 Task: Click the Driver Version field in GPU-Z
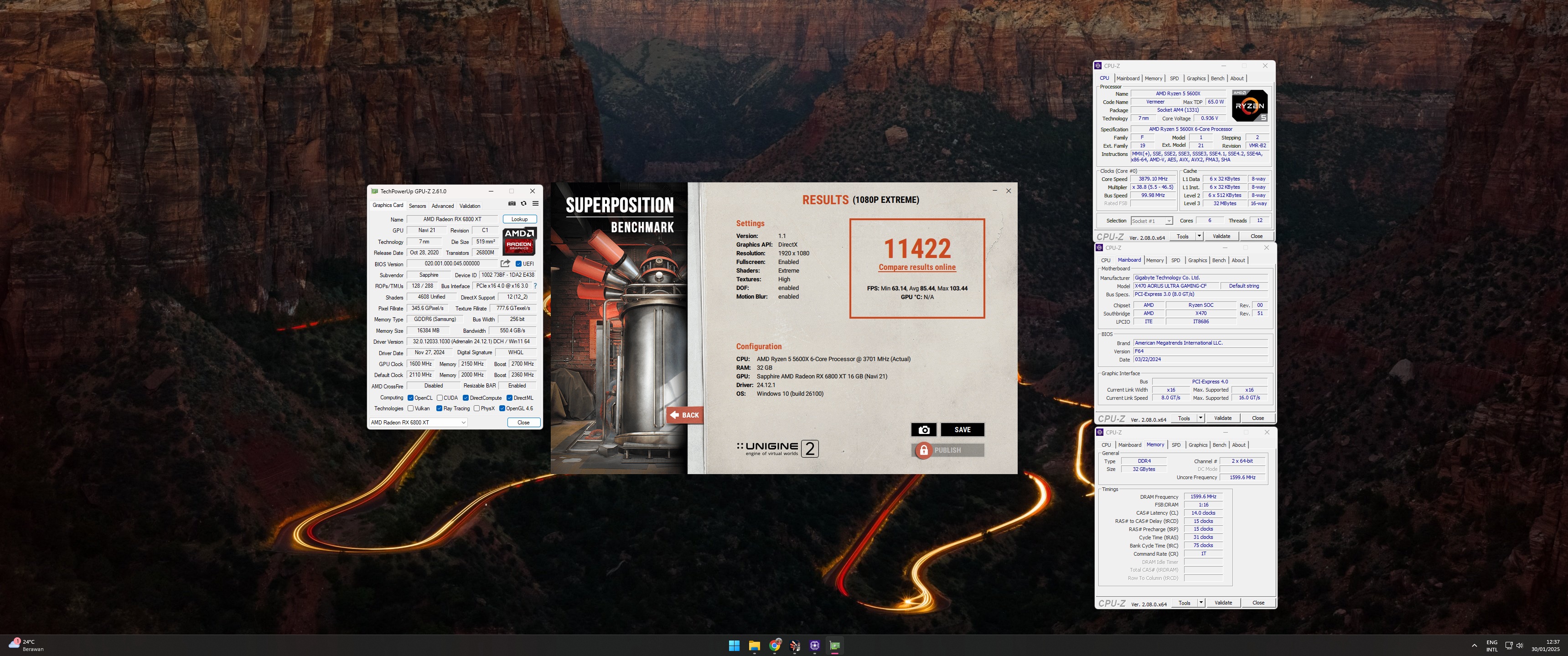tap(471, 342)
